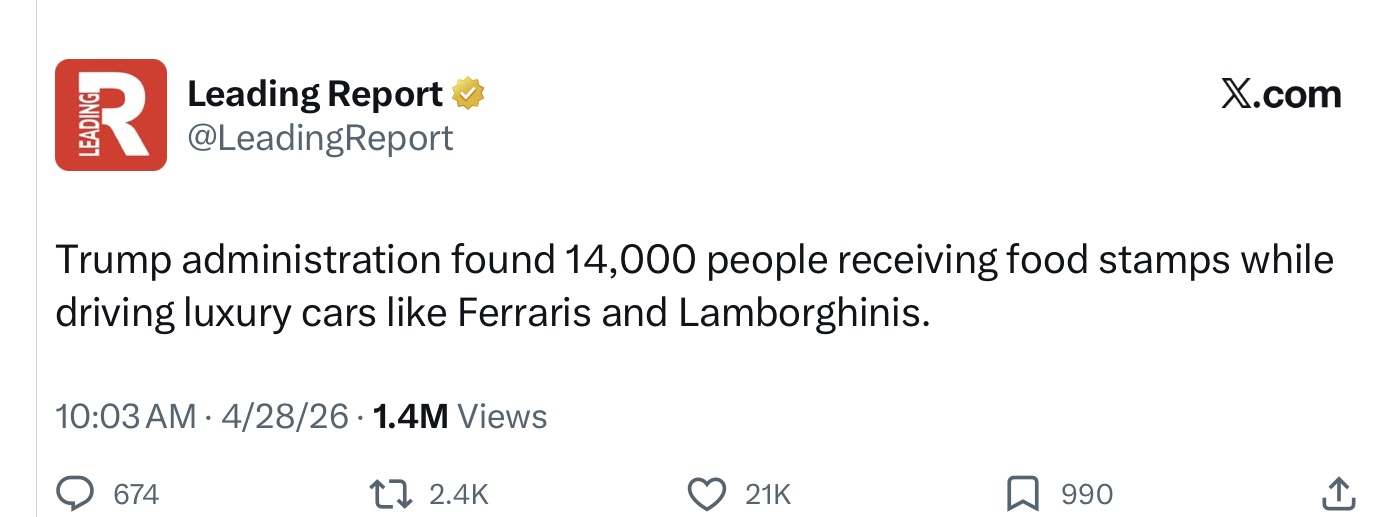Open the Leading Report profile avatar

tap(111, 115)
